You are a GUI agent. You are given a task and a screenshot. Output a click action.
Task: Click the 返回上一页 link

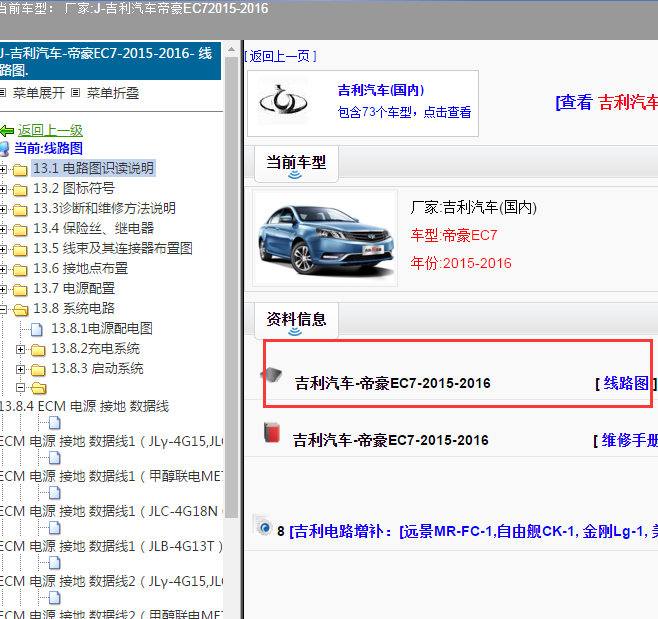click(280, 56)
